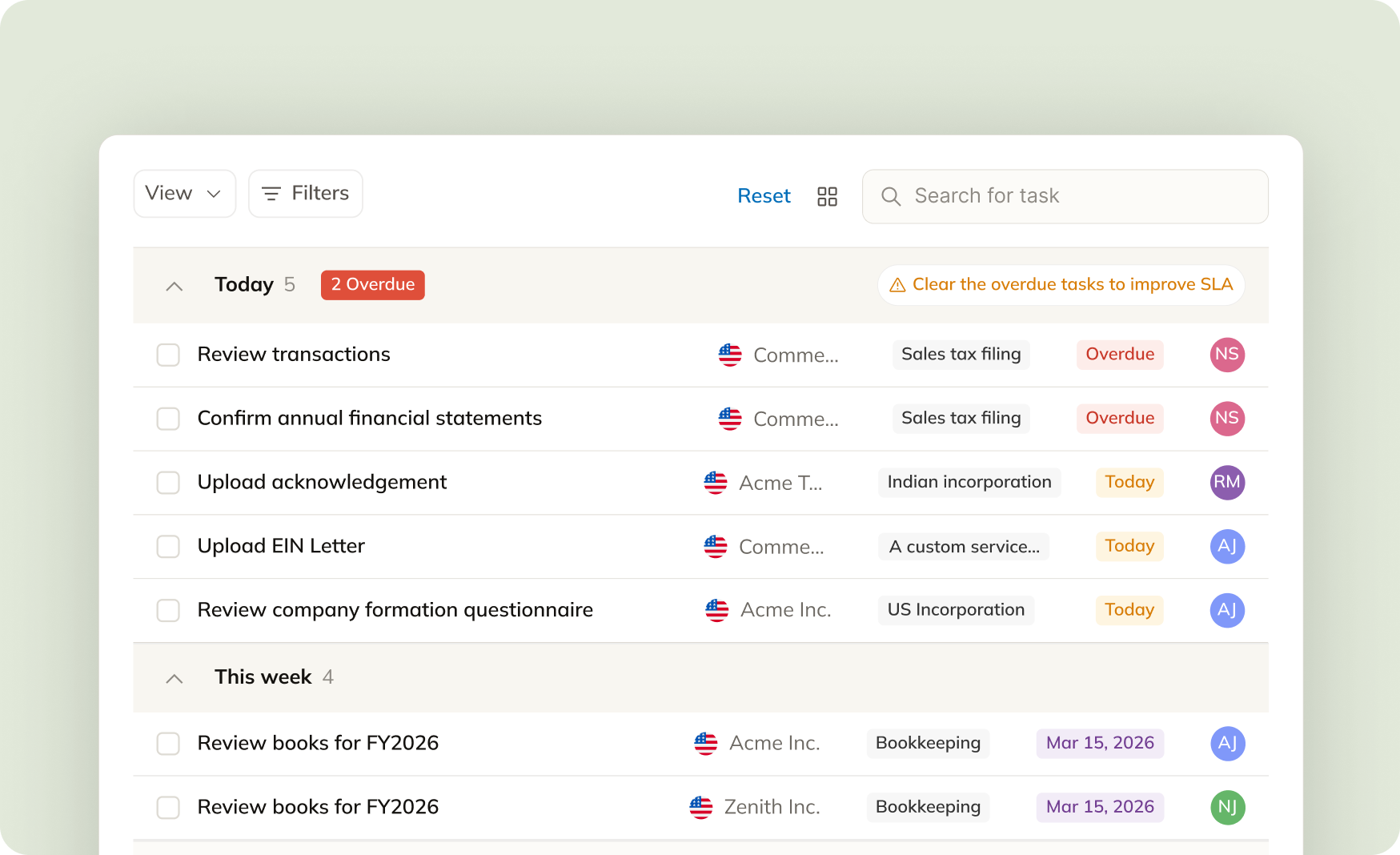The image size is (1400, 855).
Task: Click the NJ avatar on Zenith Inc. row
Action: click(1227, 808)
